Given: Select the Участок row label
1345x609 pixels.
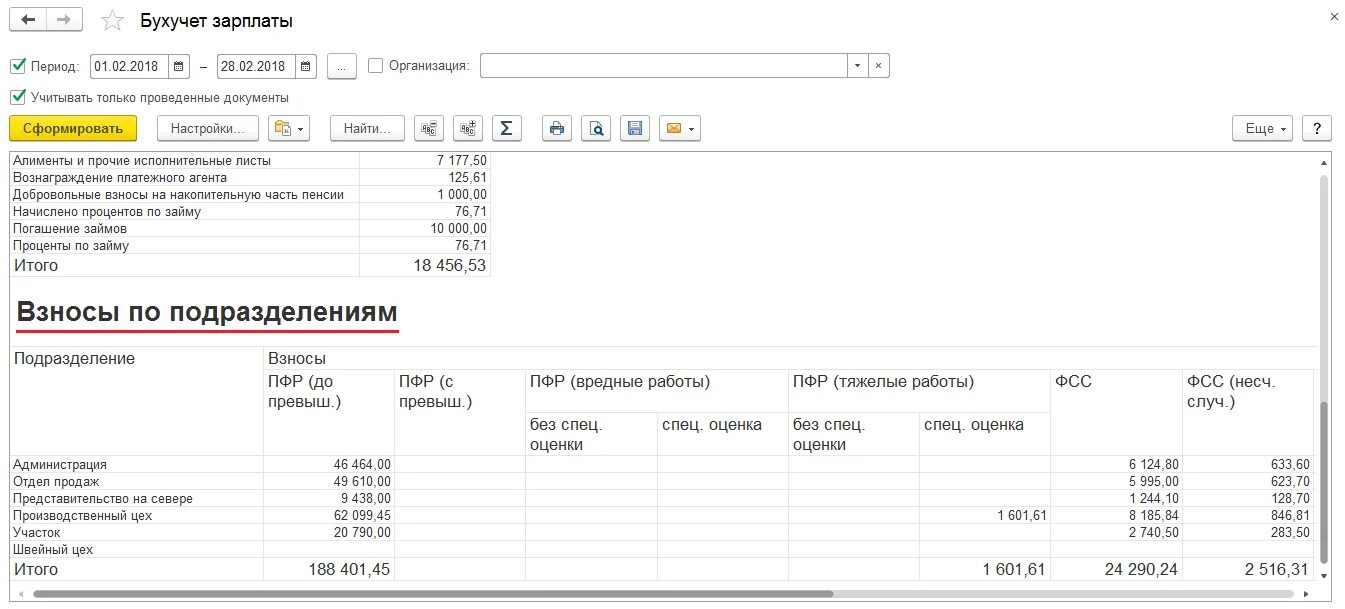Looking at the screenshot, I should coord(37,532).
